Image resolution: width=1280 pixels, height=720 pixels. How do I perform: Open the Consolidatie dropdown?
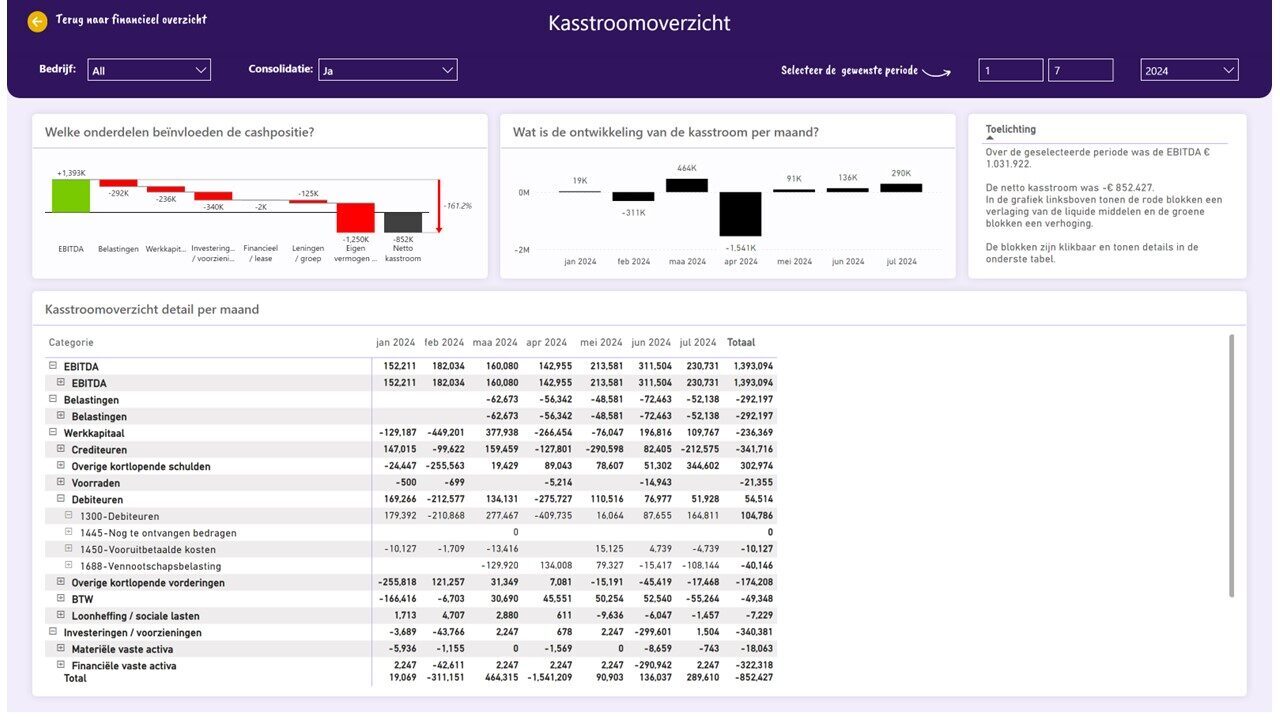coord(388,70)
